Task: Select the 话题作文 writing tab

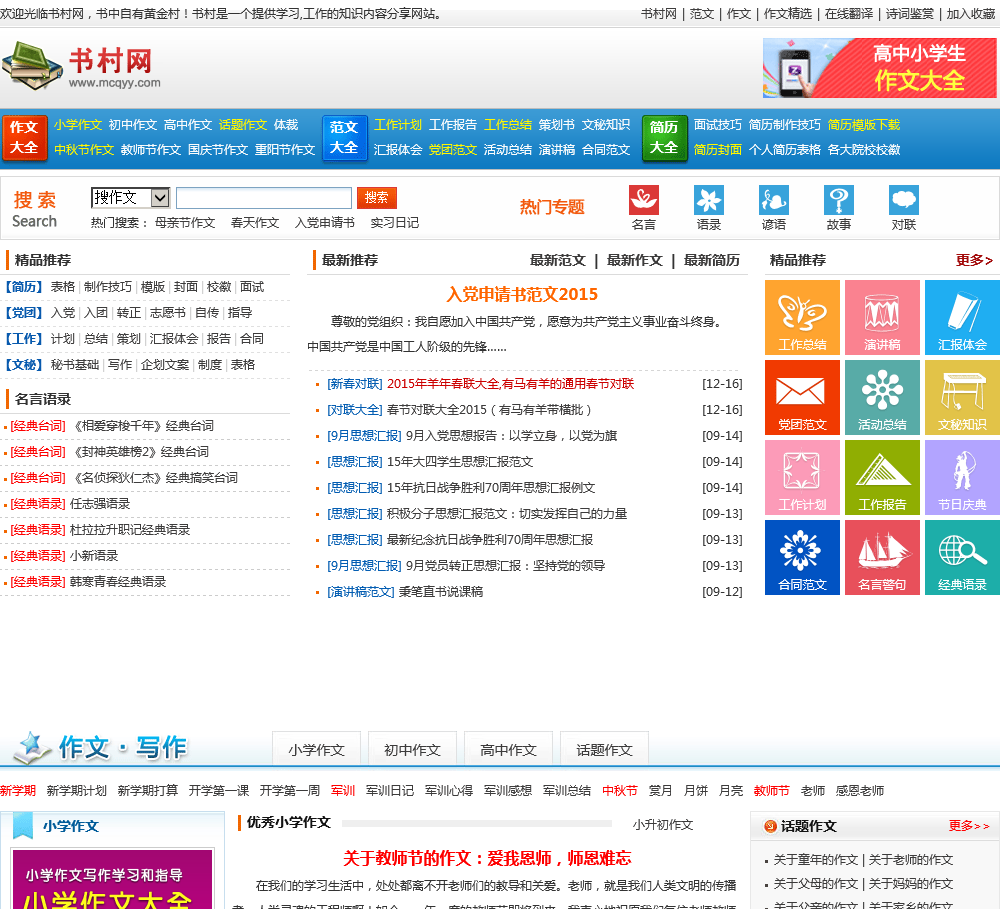Action: click(x=605, y=750)
